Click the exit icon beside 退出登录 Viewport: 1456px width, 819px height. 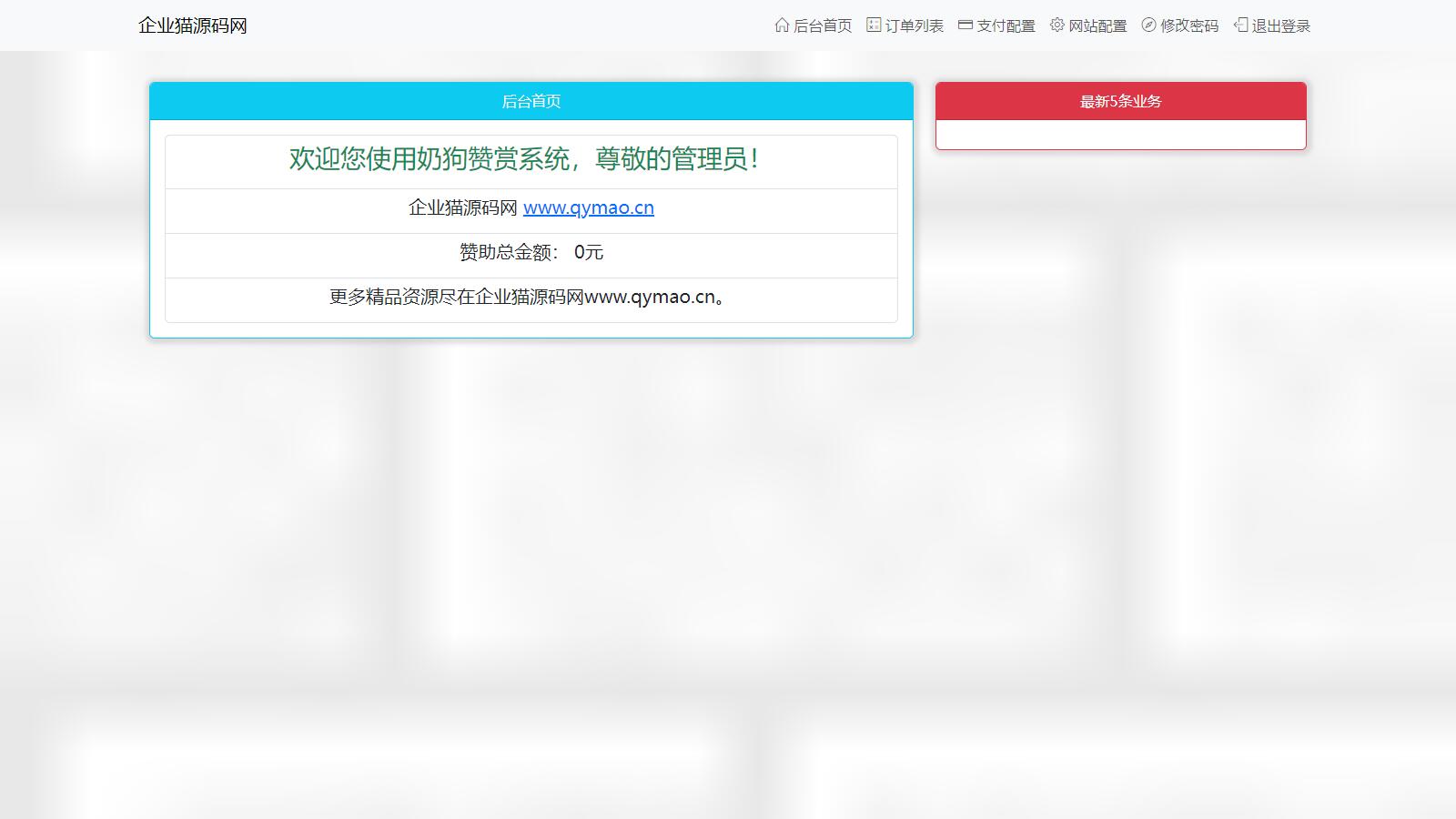point(1240,25)
